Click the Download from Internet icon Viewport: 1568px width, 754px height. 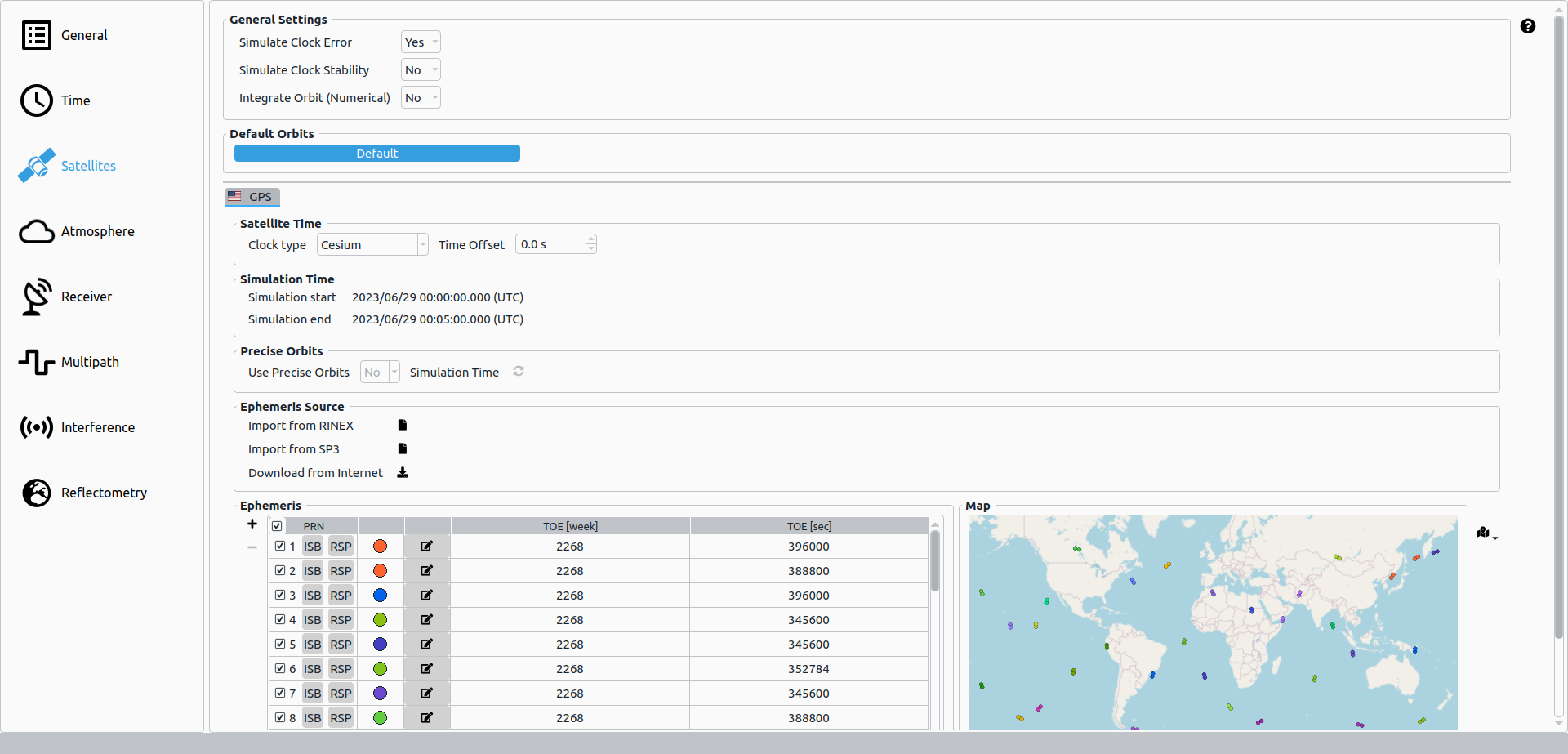[402, 472]
